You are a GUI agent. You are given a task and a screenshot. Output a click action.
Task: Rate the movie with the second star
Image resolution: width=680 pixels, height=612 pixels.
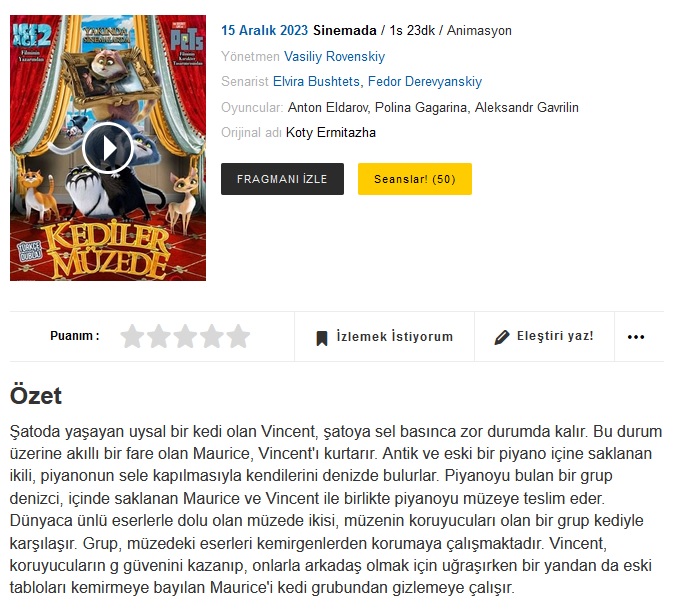[159, 336]
